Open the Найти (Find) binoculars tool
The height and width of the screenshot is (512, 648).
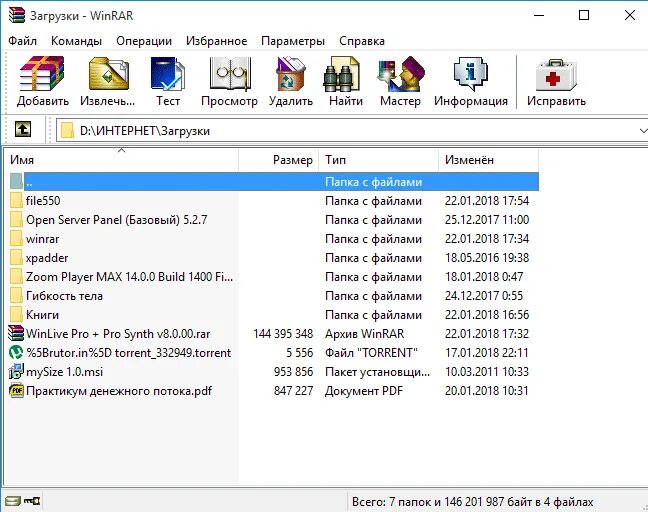(341, 74)
